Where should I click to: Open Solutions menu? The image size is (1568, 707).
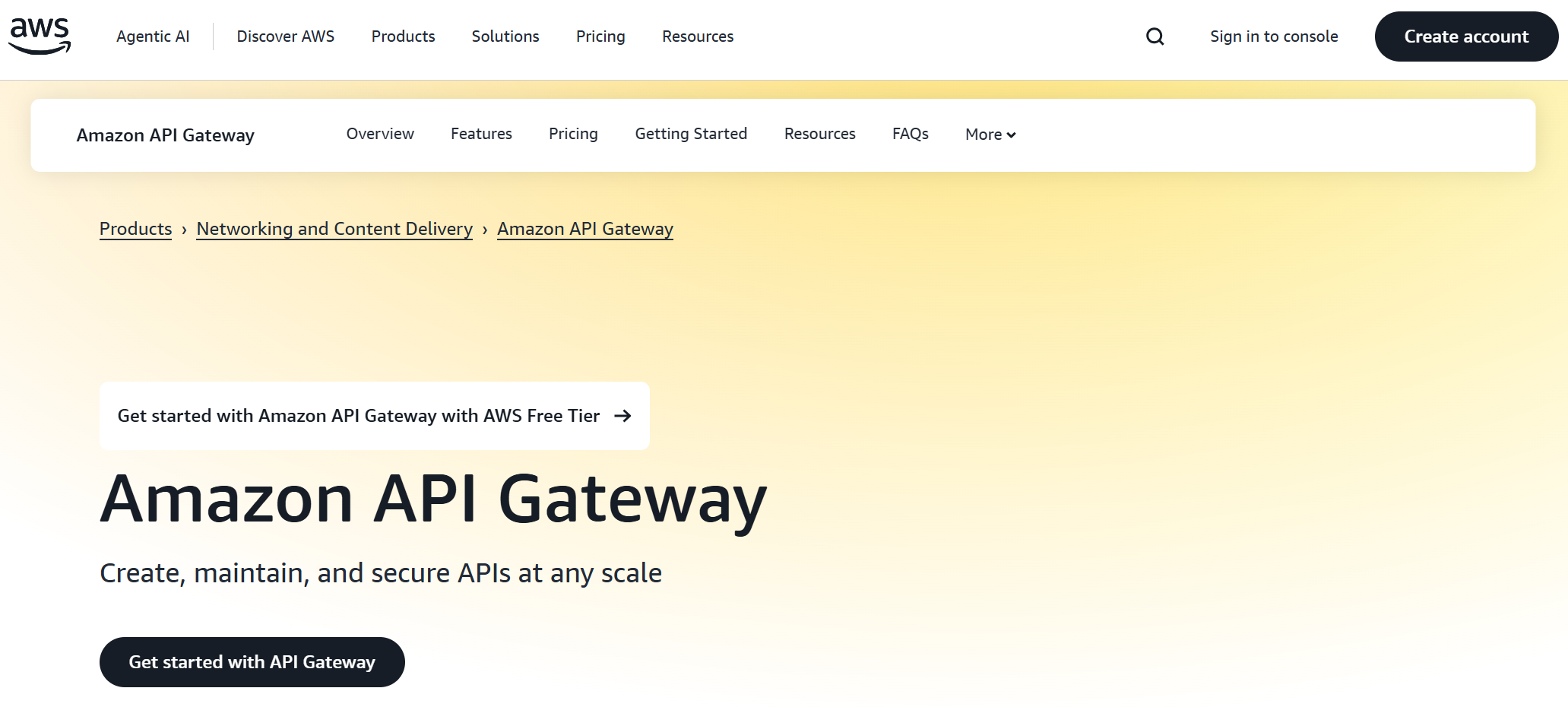[505, 36]
